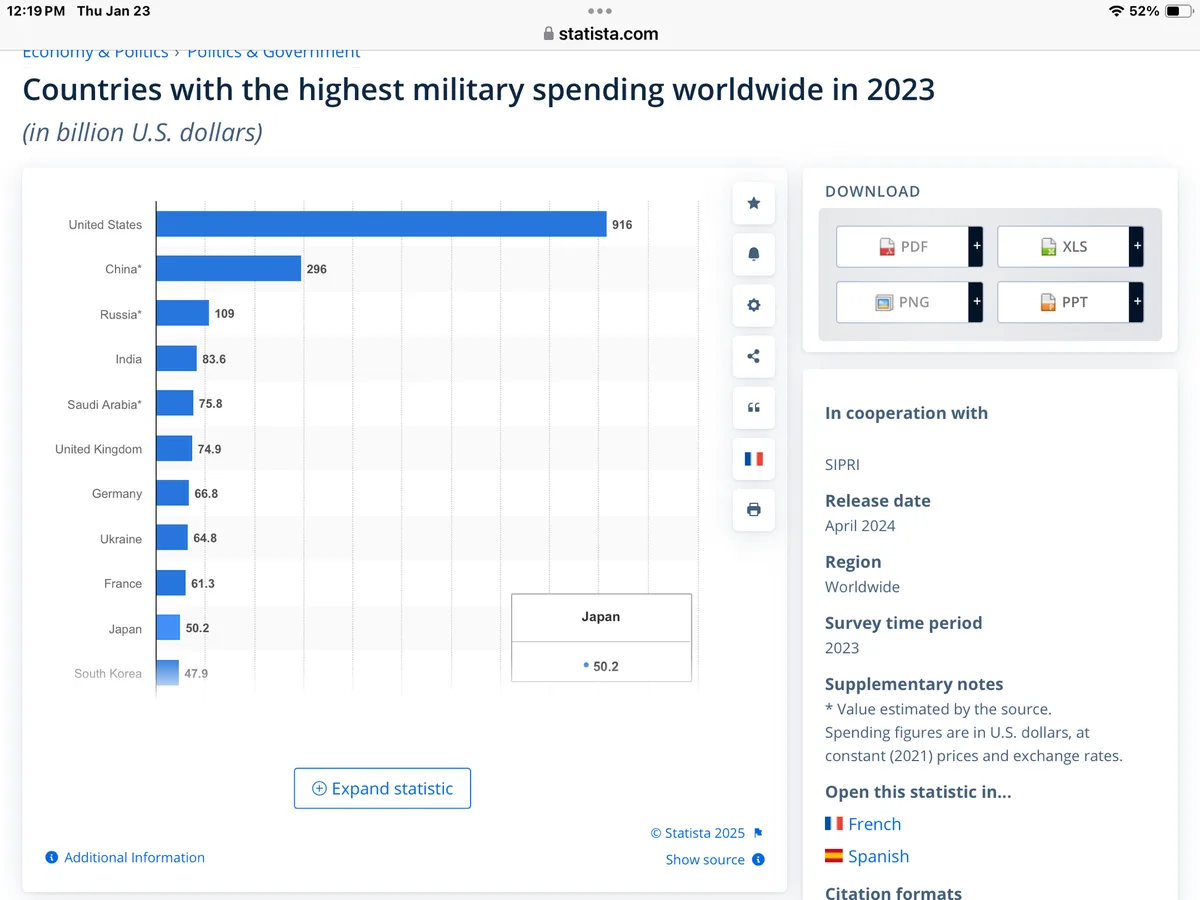Download the statistic as PPT
The height and width of the screenshot is (900, 1200).
click(x=1064, y=302)
